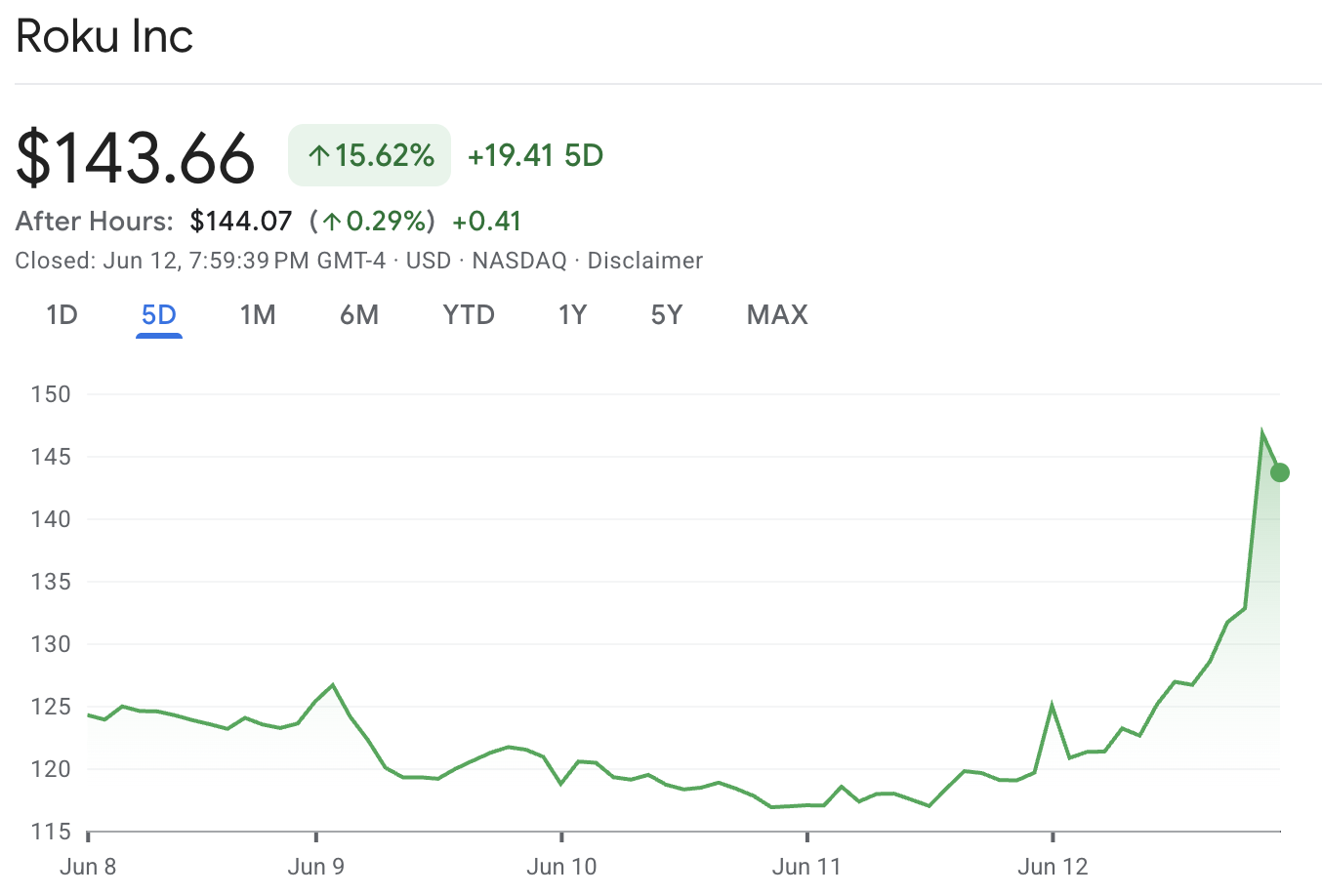Screen dimensions: 1322x896
Task: Click the after-hours 0.29% change
Action: pos(372,221)
